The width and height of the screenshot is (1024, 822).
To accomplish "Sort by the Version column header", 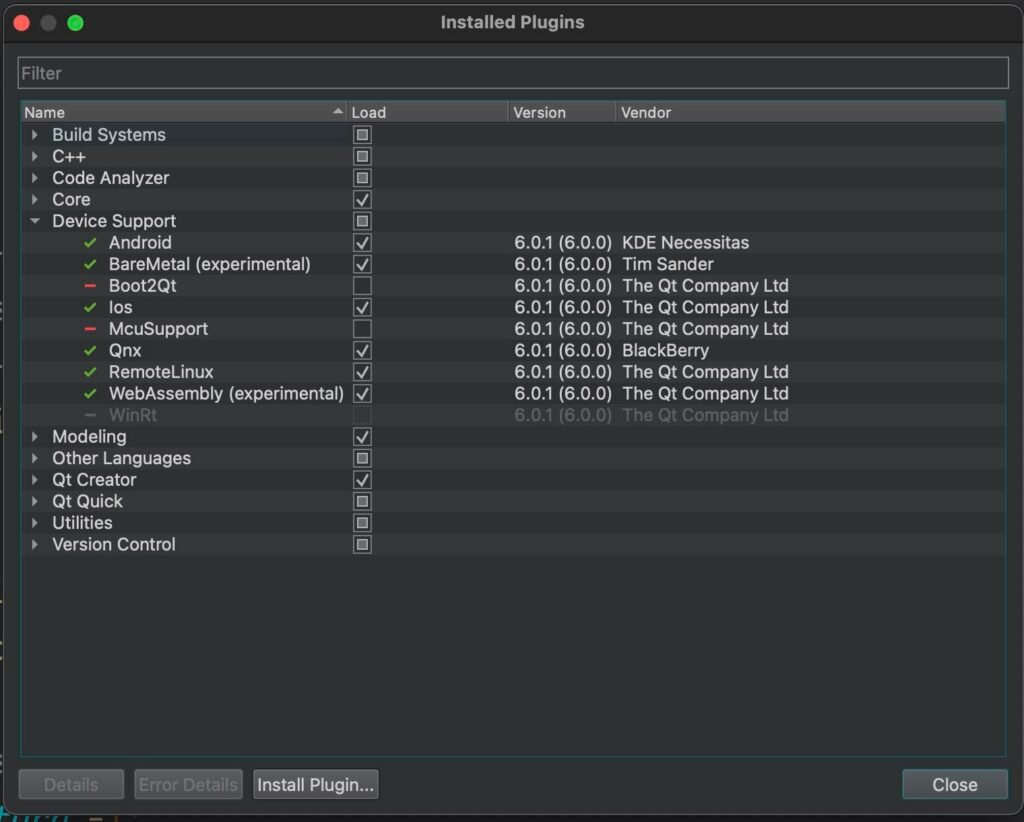I will (562, 112).
